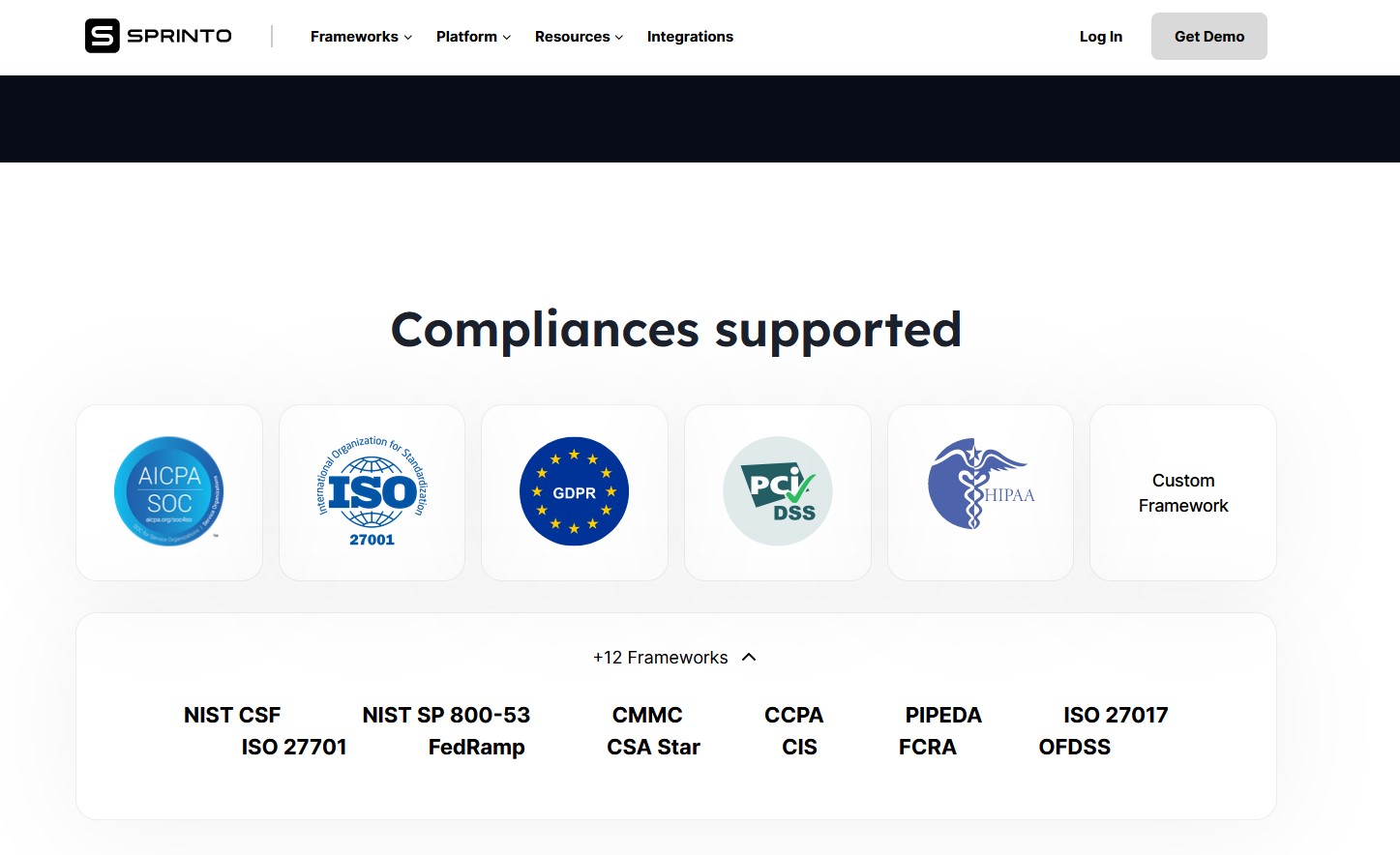This screenshot has height=855, width=1400.
Task: Select the PCI DSS logo card
Action: (778, 492)
